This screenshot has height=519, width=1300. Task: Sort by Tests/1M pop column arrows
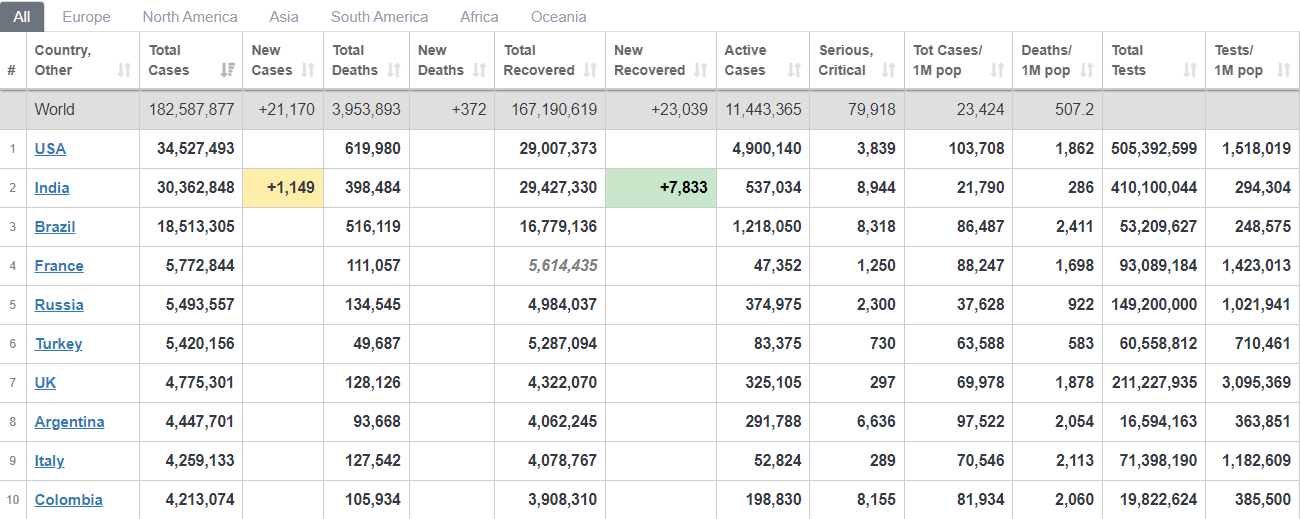(x=1283, y=70)
